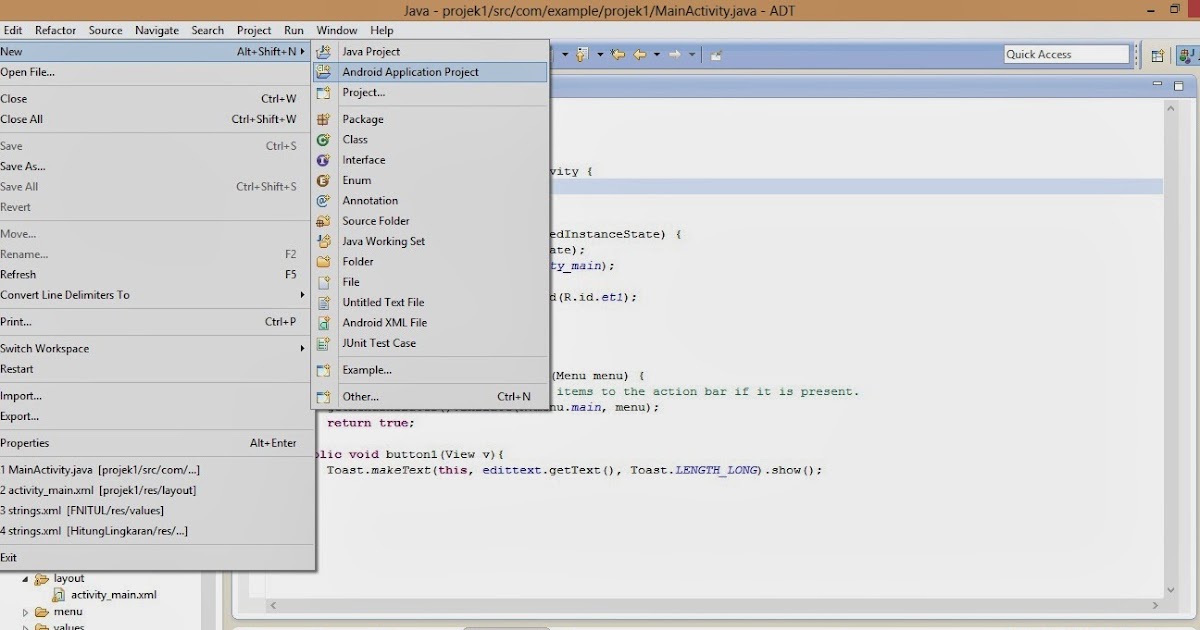Click the green Class icon
Image resolution: width=1200 pixels, height=630 pixels.
point(323,139)
